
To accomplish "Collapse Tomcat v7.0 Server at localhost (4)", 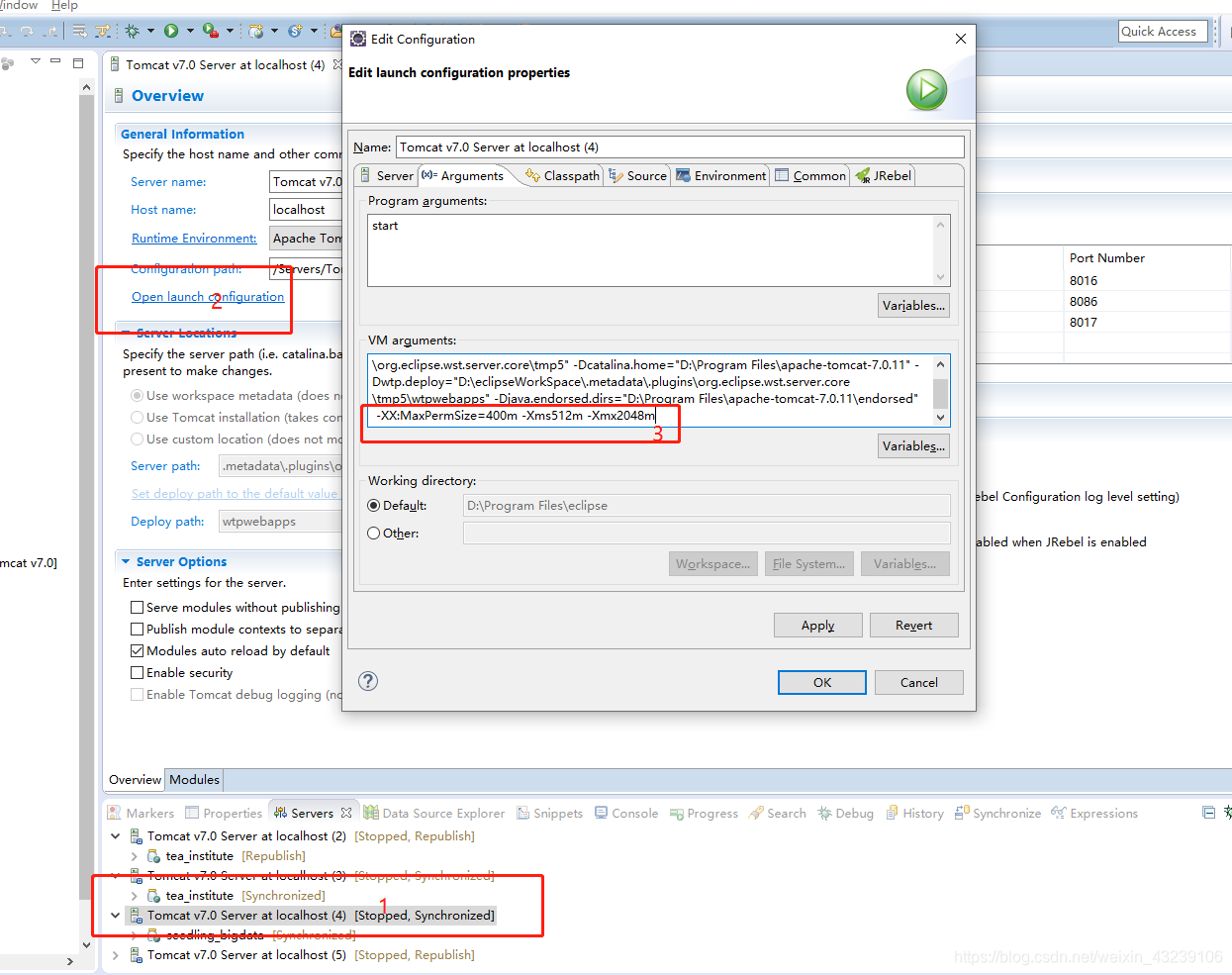I will pyautogui.click(x=116, y=916).
